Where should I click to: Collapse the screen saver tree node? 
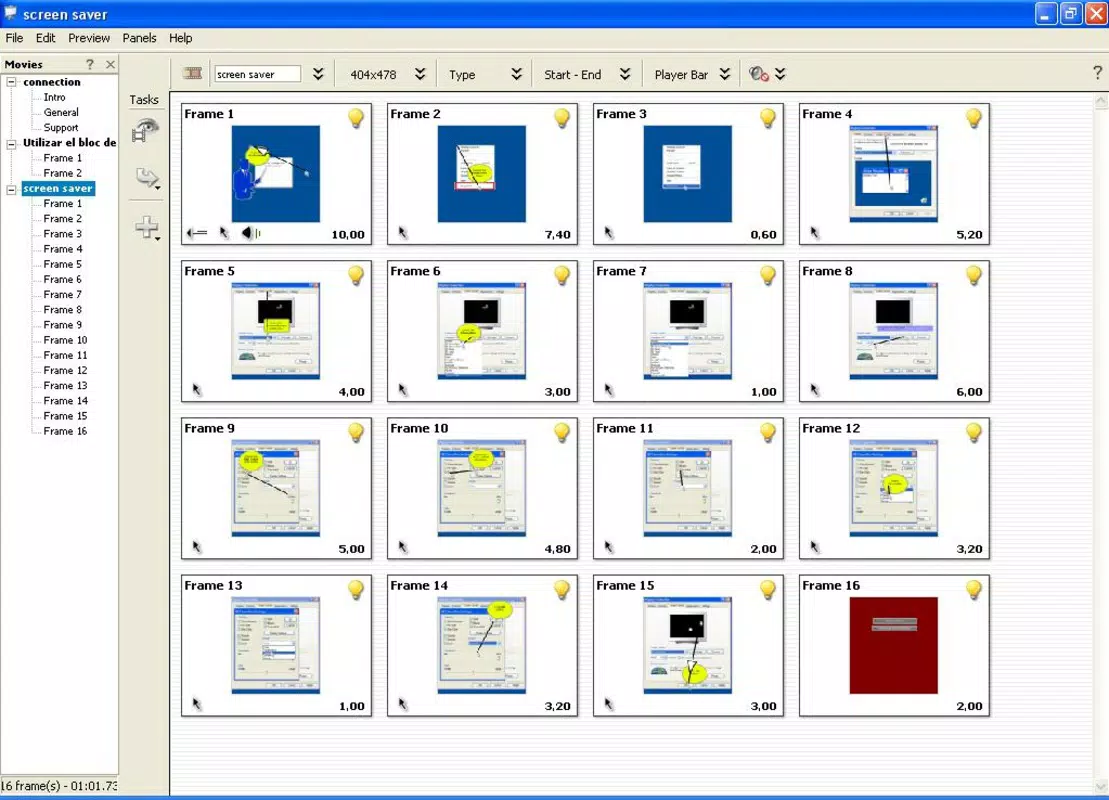11,190
